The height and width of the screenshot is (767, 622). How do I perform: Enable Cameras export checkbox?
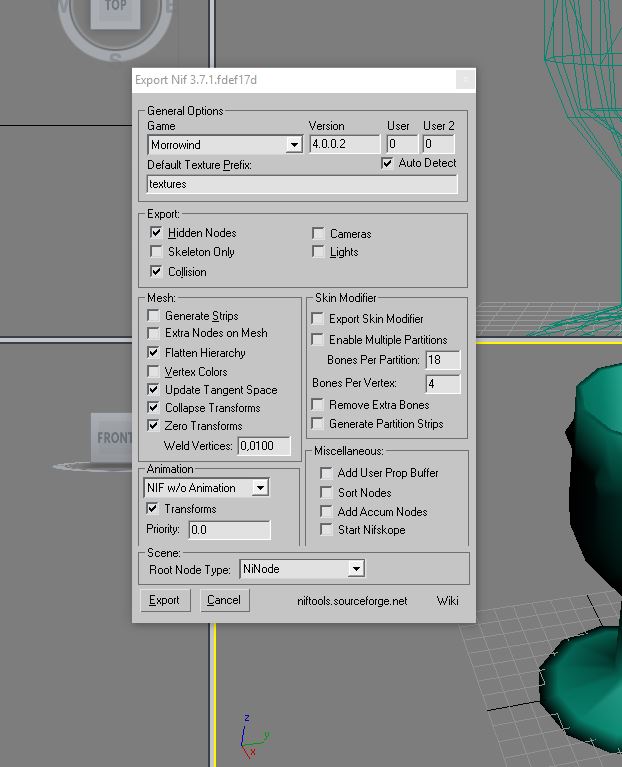[x=318, y=233]
